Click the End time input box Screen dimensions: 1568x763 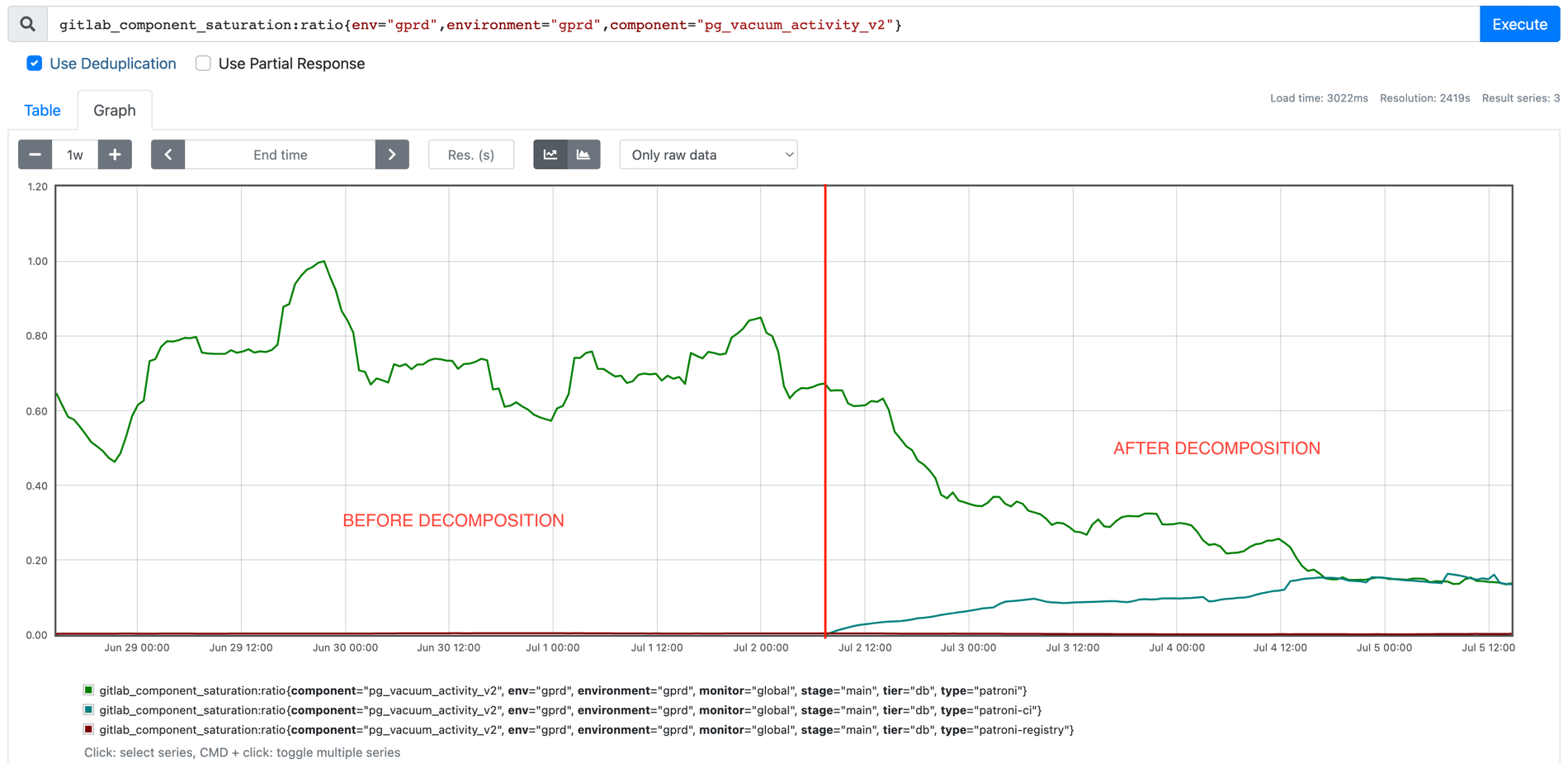click(x=281, y=154)
